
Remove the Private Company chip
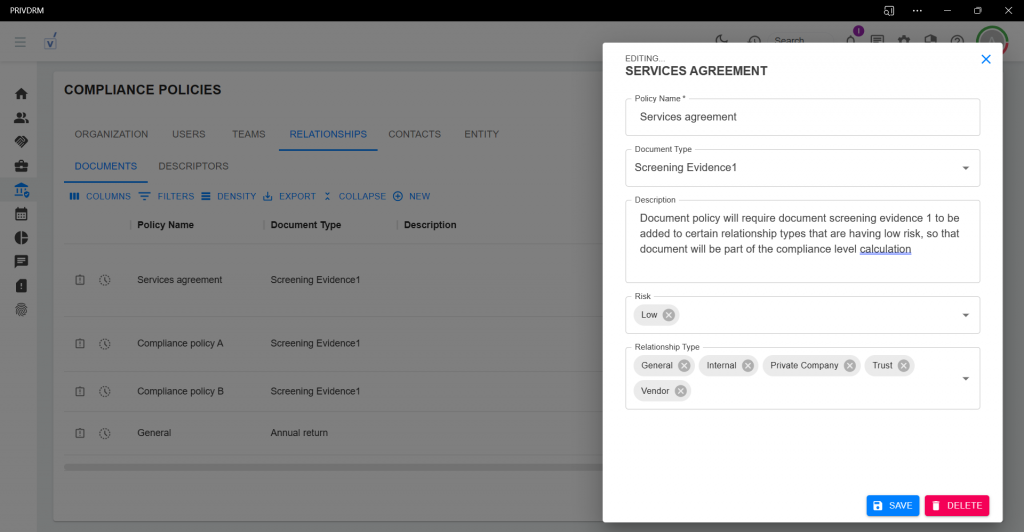coord(850,366)
